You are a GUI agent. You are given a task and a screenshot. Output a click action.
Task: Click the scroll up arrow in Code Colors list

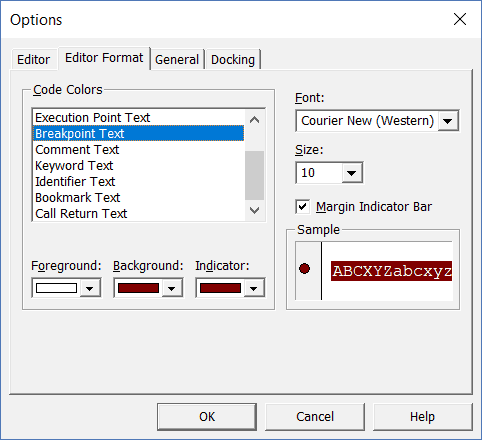(254, 120)
